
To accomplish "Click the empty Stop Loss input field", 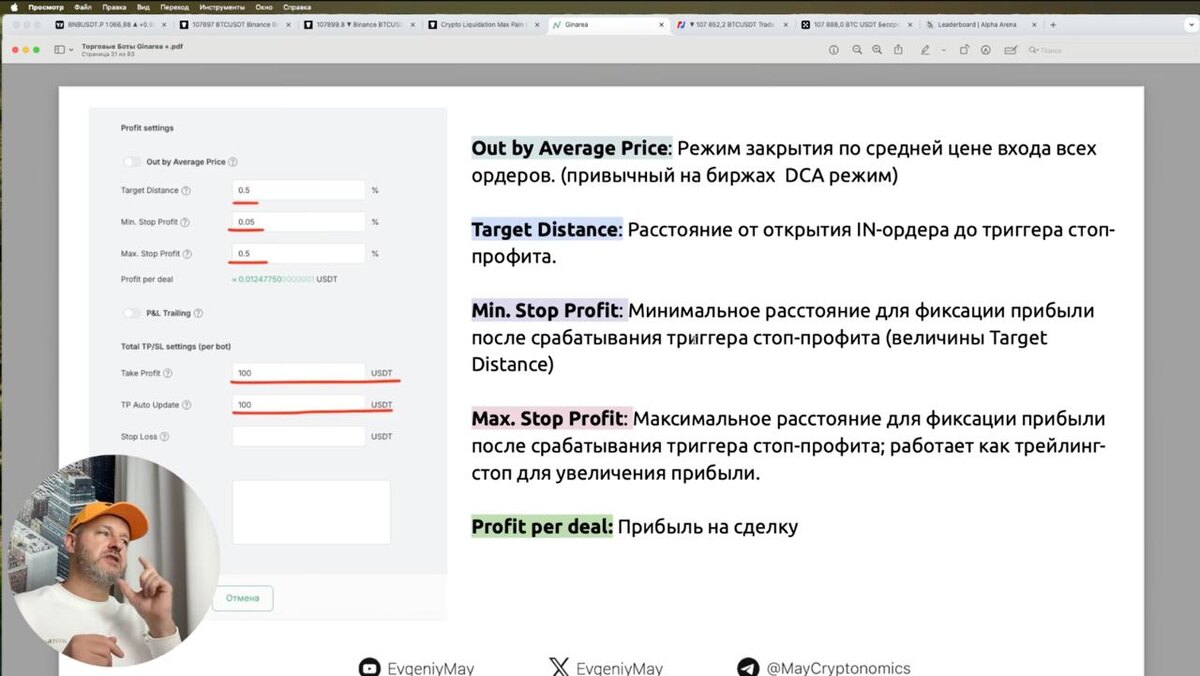I will pyautogui.click(x=299, y=437).
